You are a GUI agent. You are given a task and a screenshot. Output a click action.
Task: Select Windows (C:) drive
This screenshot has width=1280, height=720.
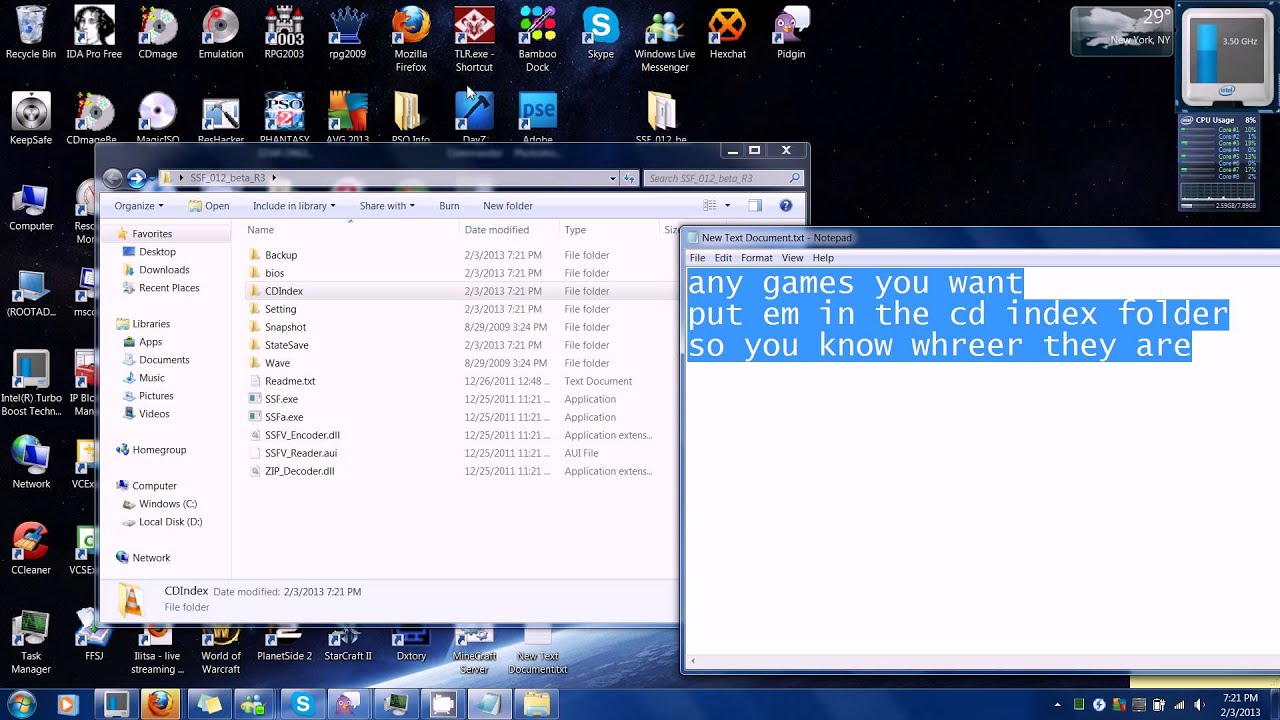pos(167,504)
